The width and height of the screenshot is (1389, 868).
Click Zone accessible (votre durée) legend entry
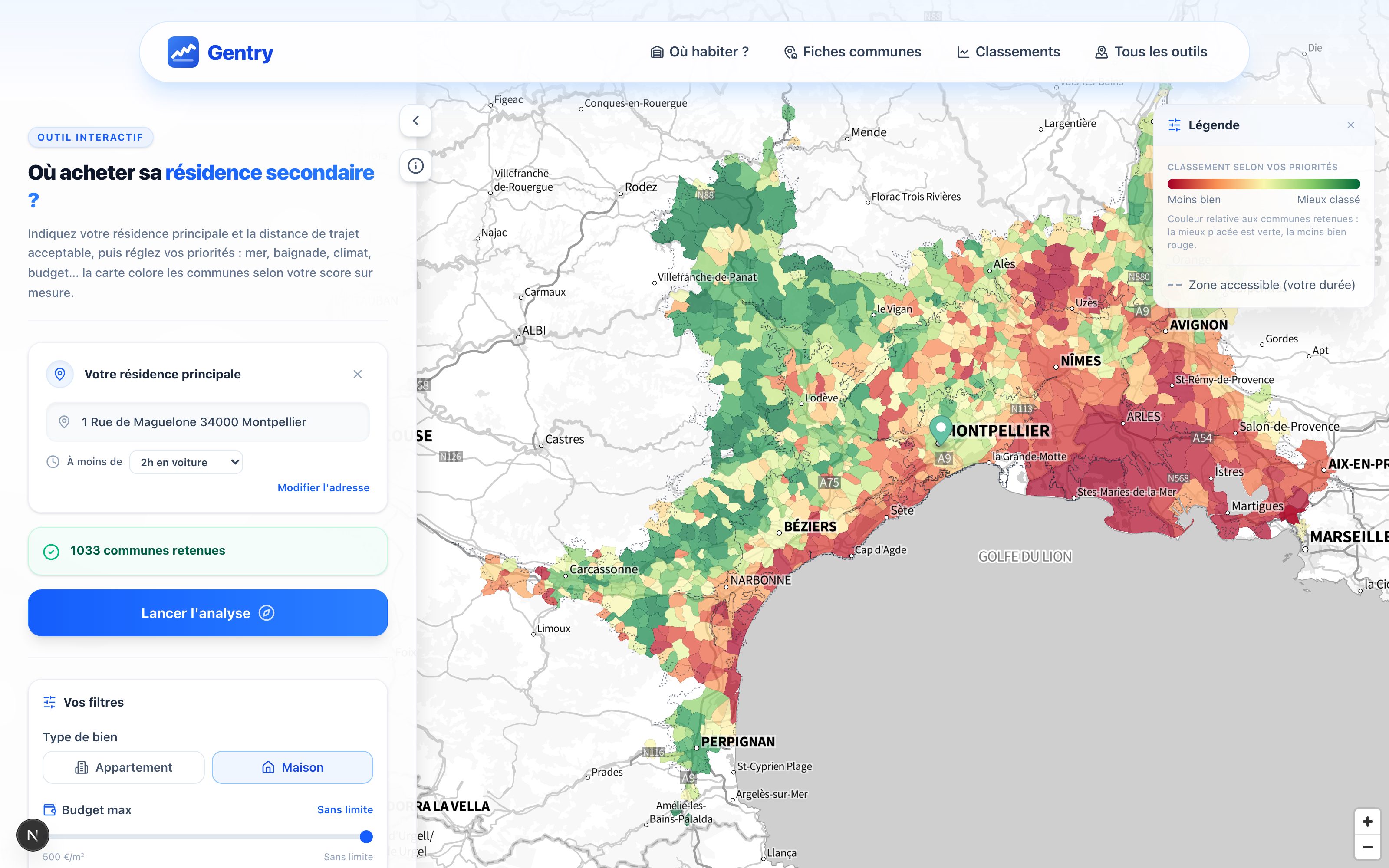[x=1261, y=285]
